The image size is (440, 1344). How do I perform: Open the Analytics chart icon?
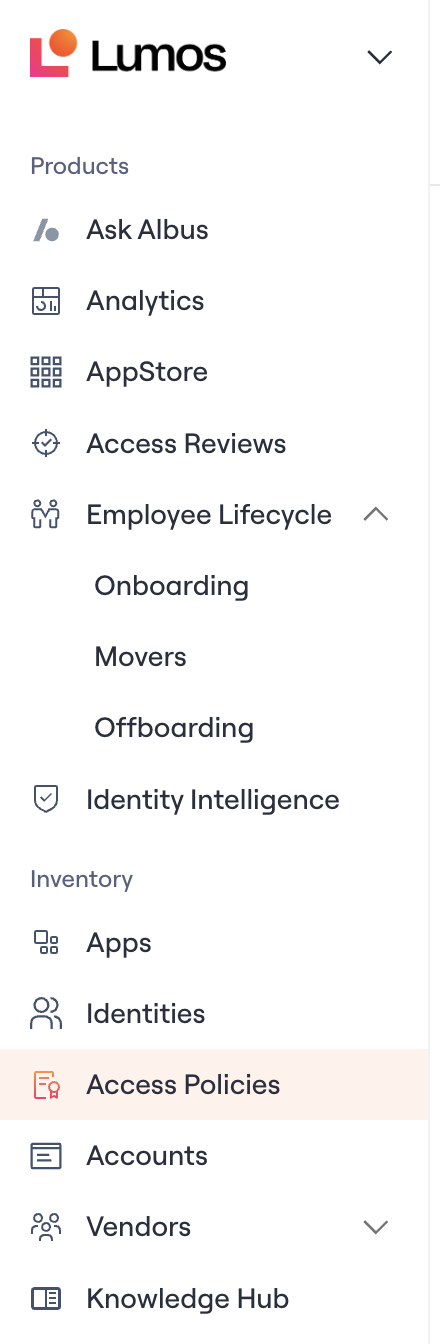(x=46, y=301)
